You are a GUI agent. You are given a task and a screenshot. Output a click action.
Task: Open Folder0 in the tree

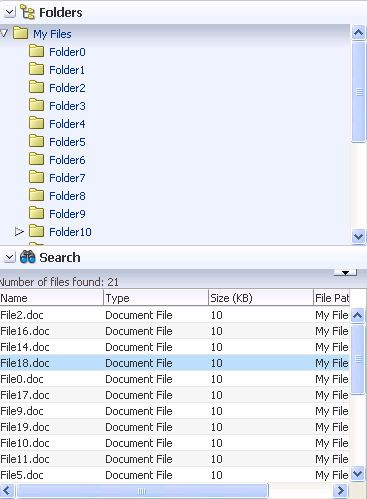[x=67, y=52]
